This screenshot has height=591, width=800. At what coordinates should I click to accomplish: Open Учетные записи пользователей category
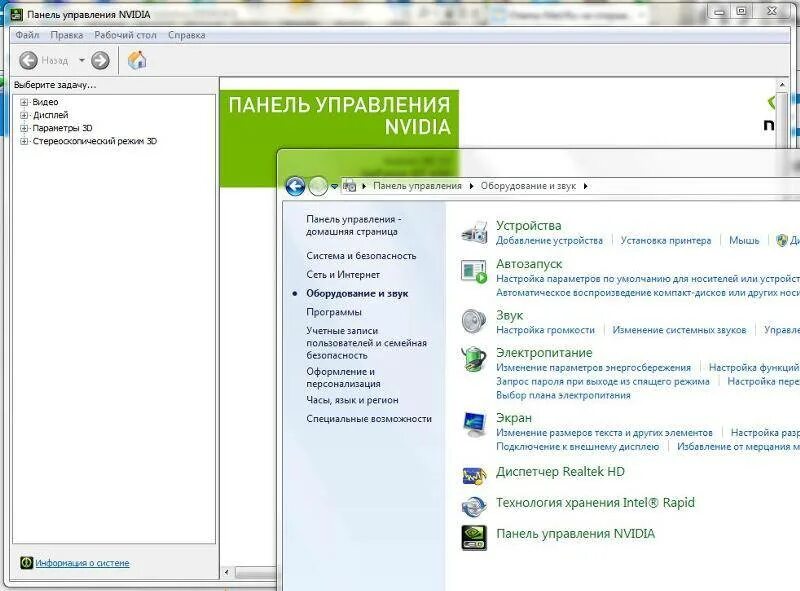(x=366, y=343)
